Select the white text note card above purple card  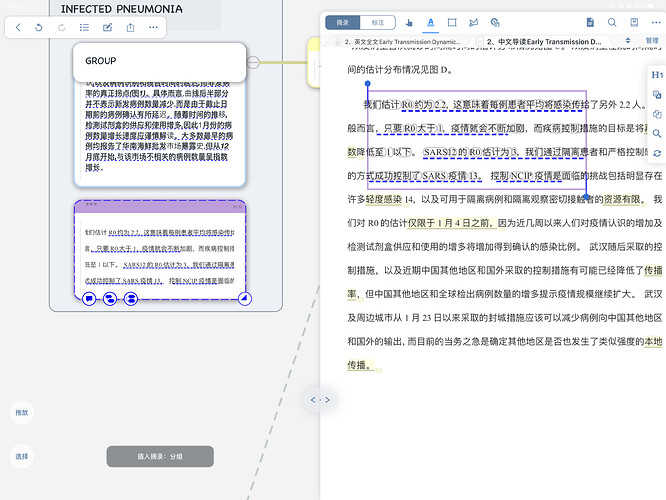click(x=160, y=133)
